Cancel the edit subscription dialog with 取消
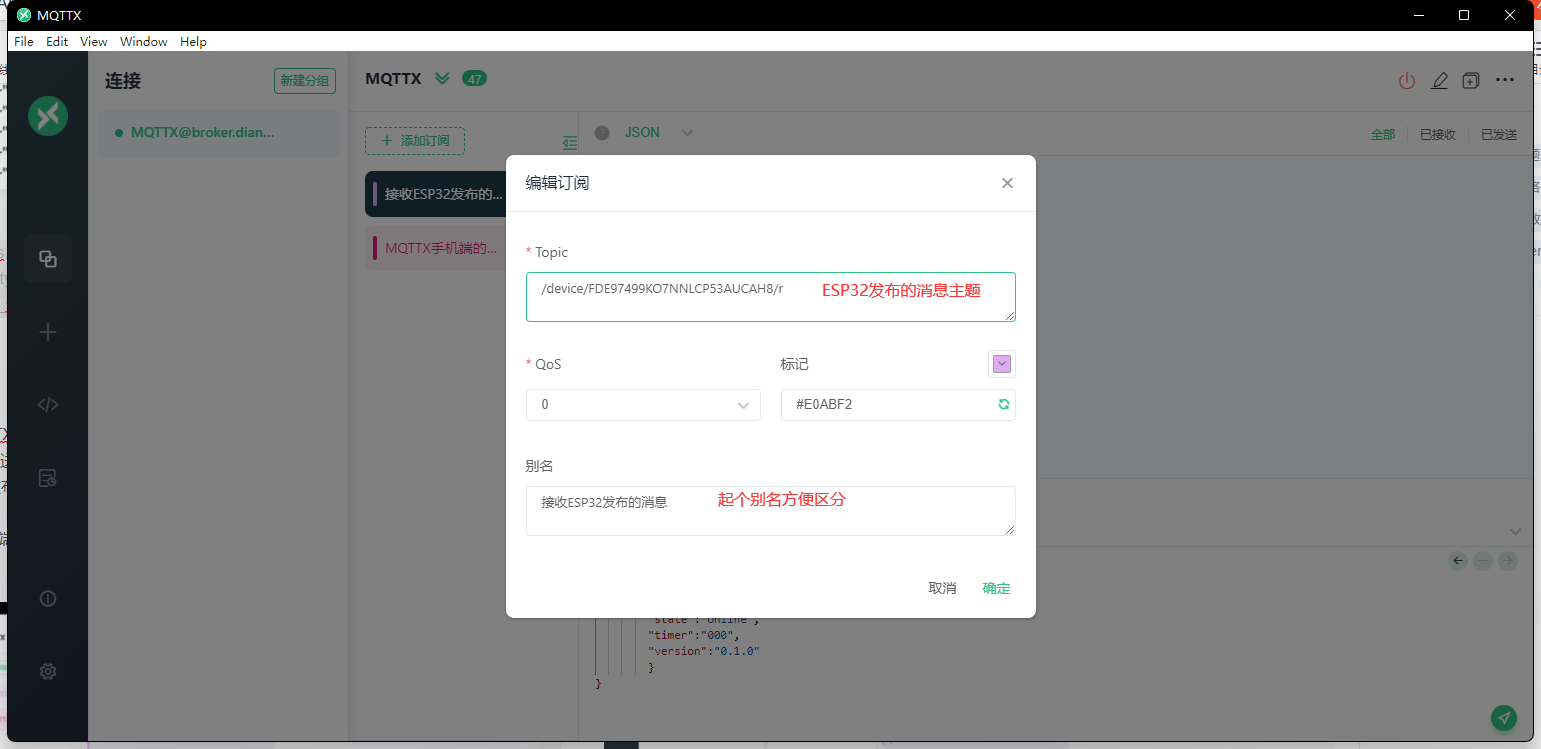Image resolution: width=1541 pixels, height=749 pixels. click(941, 588)
